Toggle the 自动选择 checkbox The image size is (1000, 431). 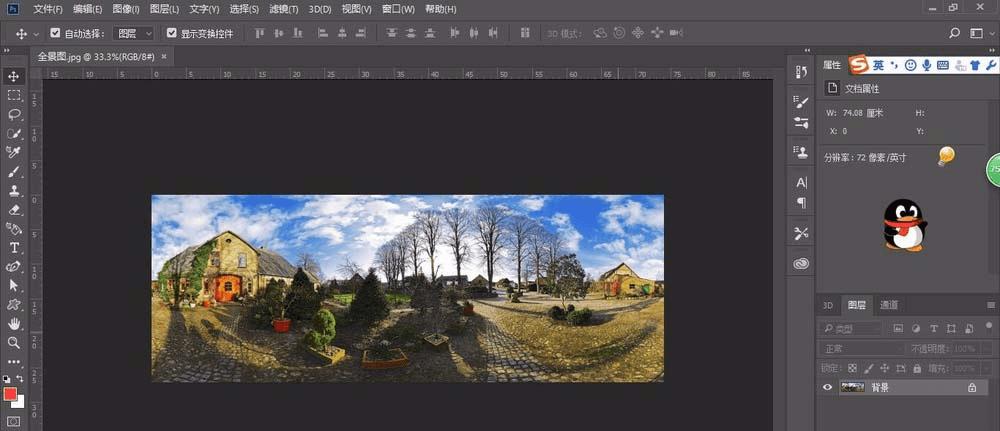56,33
